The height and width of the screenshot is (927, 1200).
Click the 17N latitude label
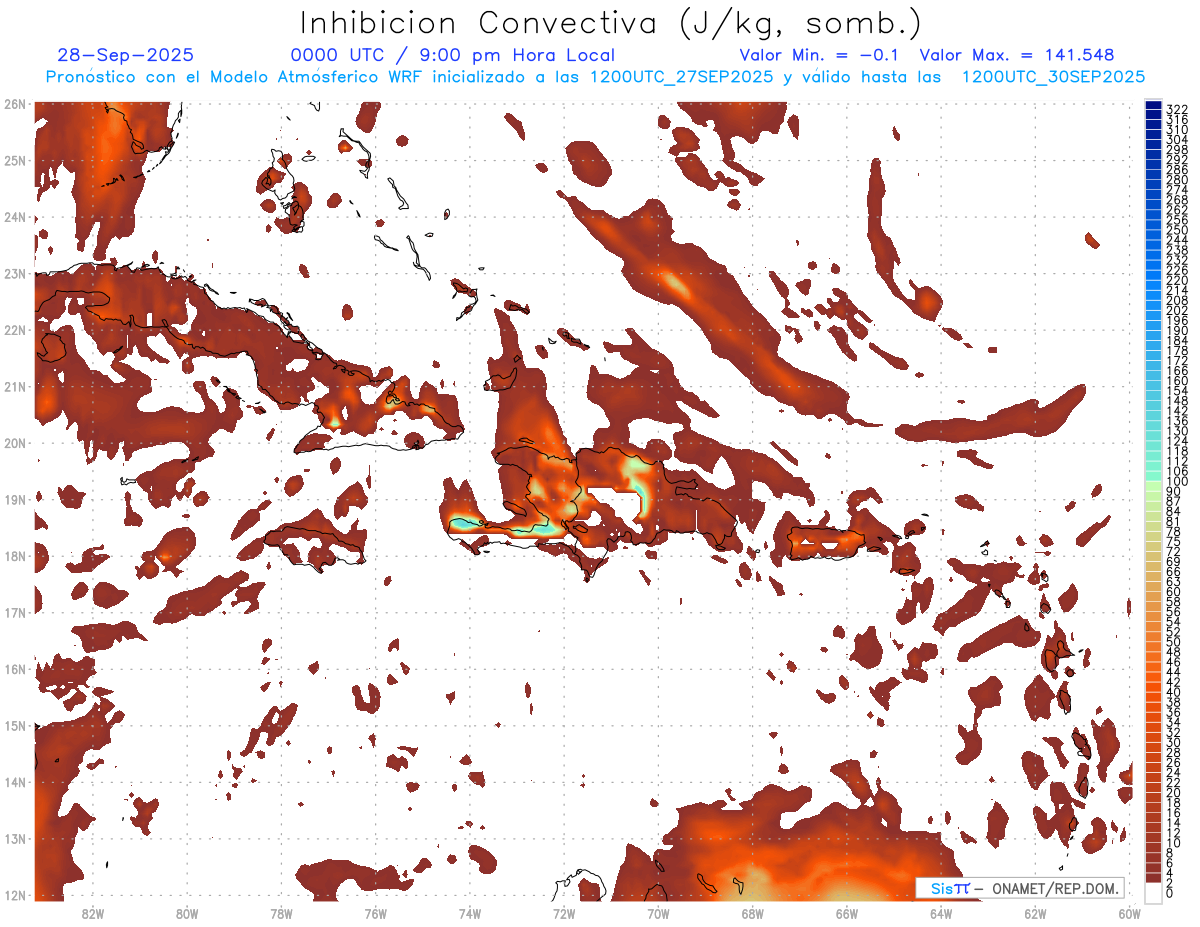tap(14, 612)
